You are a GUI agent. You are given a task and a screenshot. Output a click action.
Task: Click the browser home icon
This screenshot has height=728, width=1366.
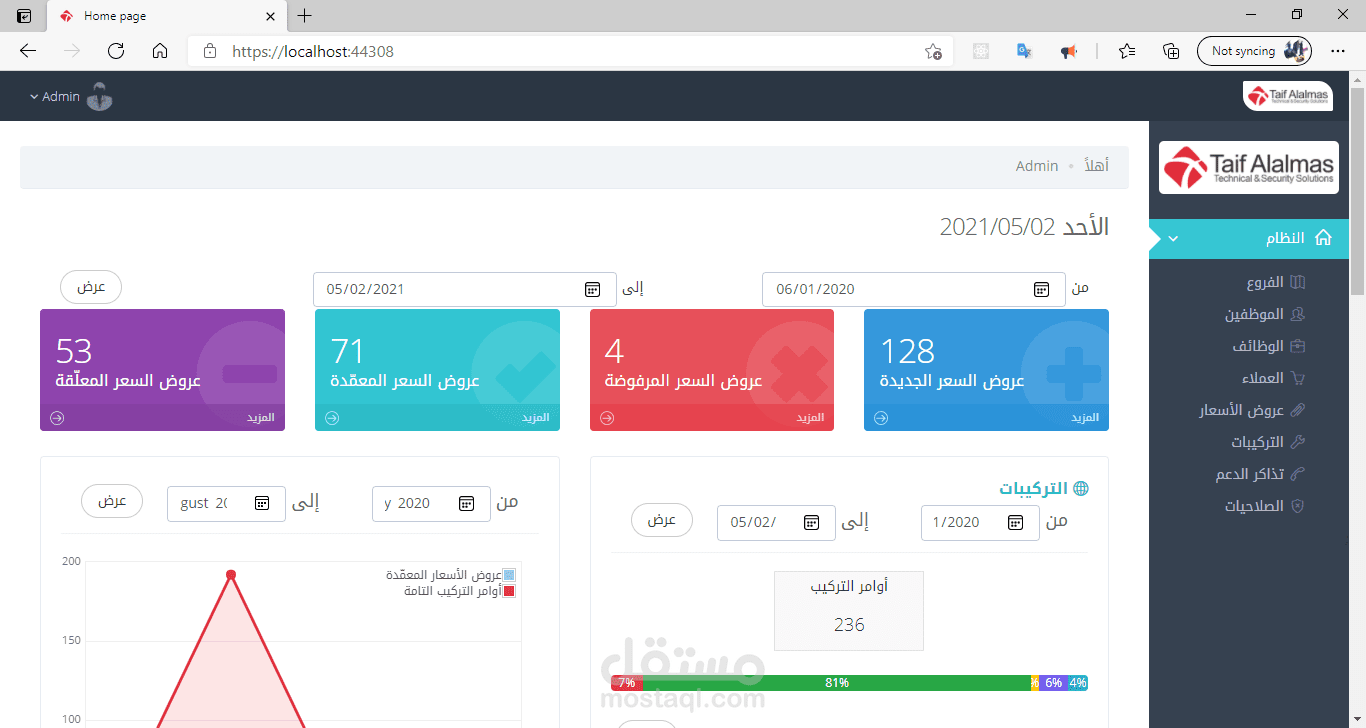click(160, 51)
